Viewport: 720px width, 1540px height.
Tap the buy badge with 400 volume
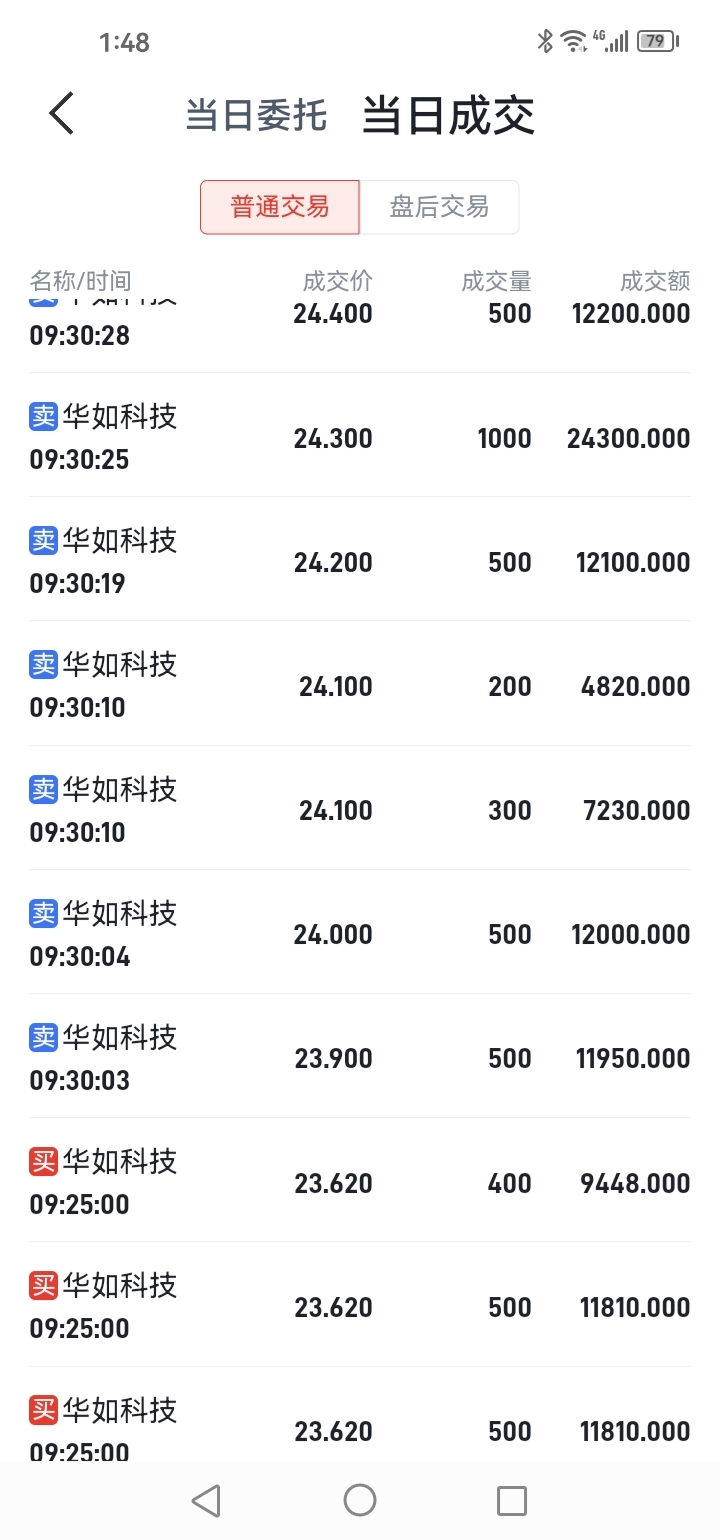coord(44,1161)
